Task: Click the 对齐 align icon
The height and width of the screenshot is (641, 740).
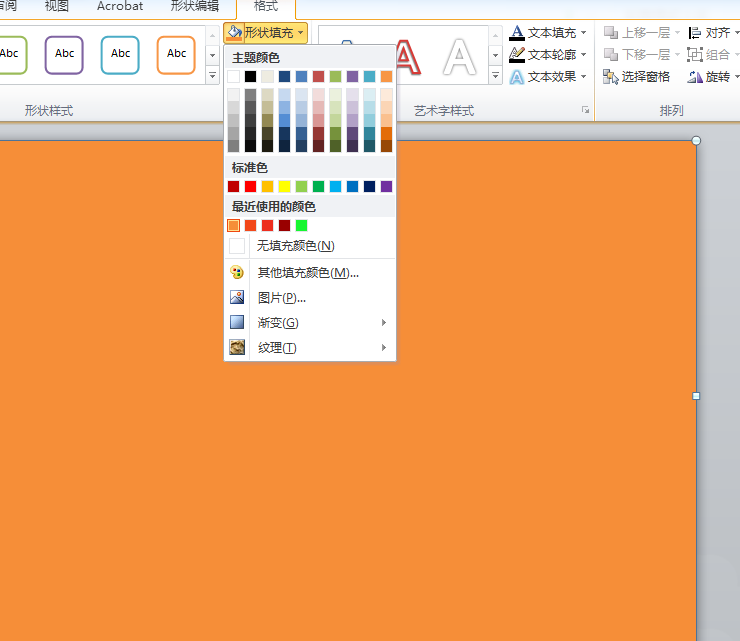Action: pyautogui.click(x=695, y=33)
